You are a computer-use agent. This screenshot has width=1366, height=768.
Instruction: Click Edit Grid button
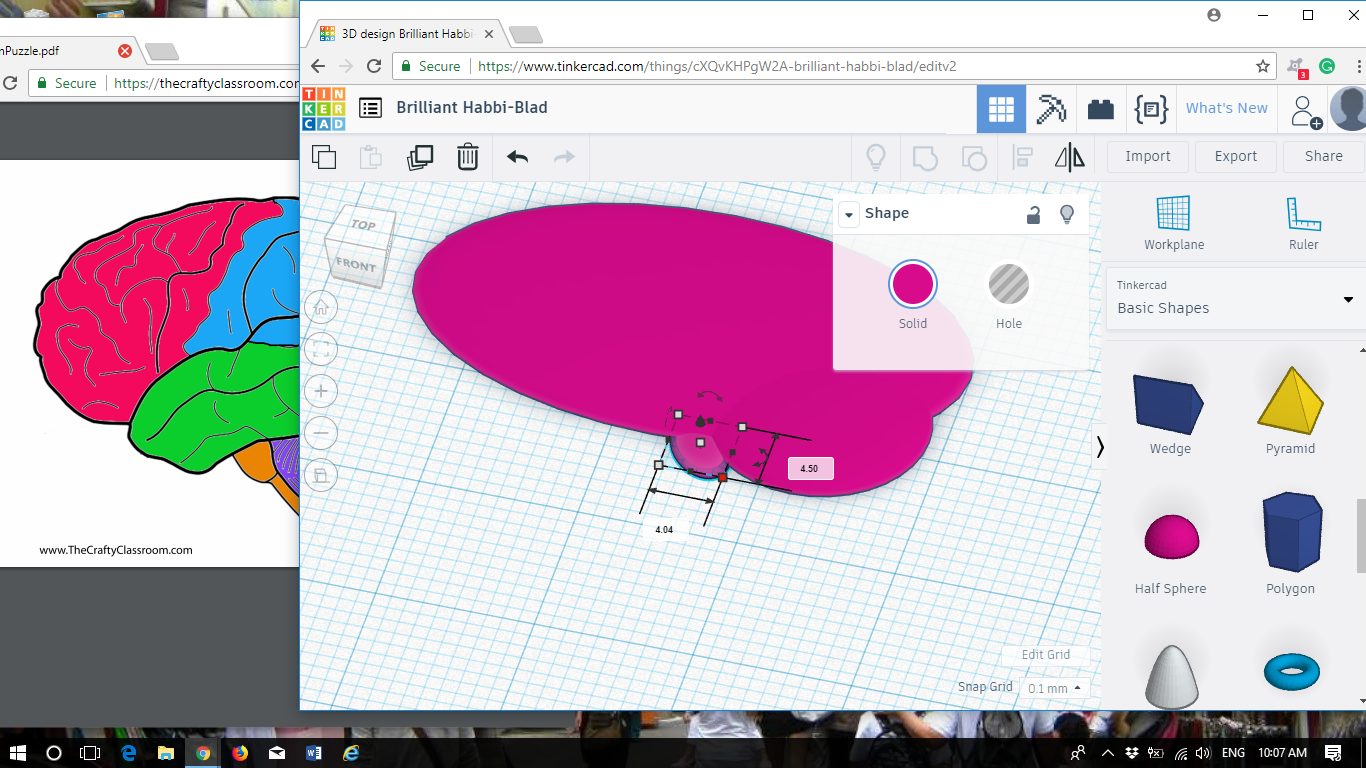(x=1046, y=655)
